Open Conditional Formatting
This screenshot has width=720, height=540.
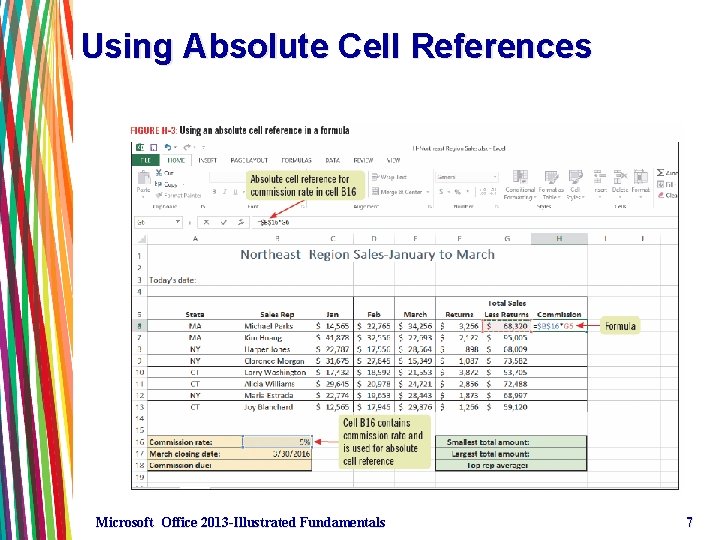pyautogui.click(x=520, y=185)
